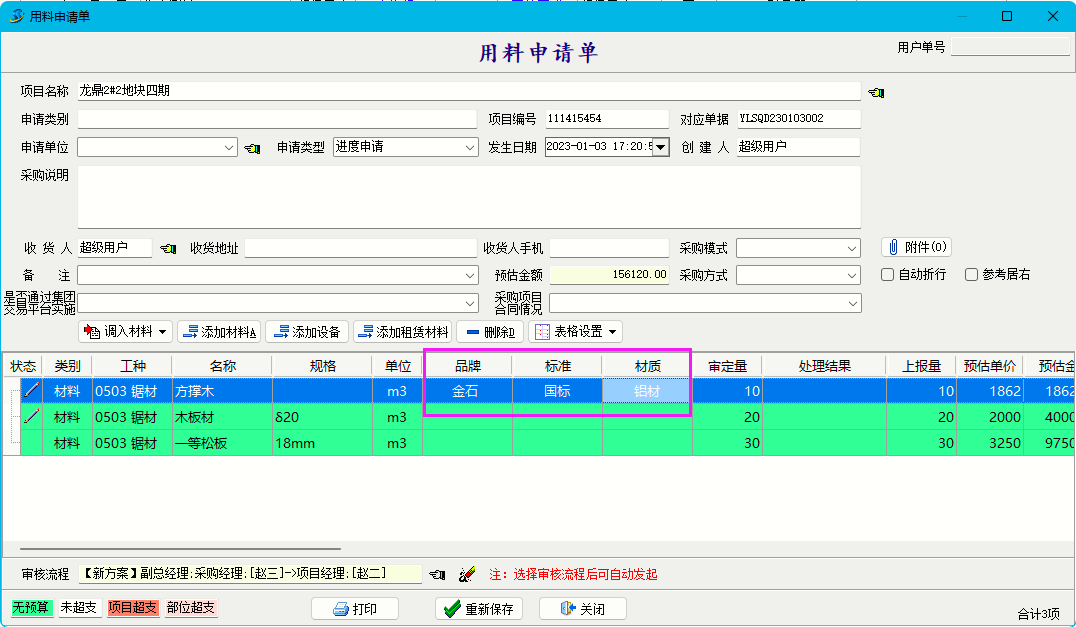
Task: Open the 采购模式 combo box
Action: click(x=852, y=248)
